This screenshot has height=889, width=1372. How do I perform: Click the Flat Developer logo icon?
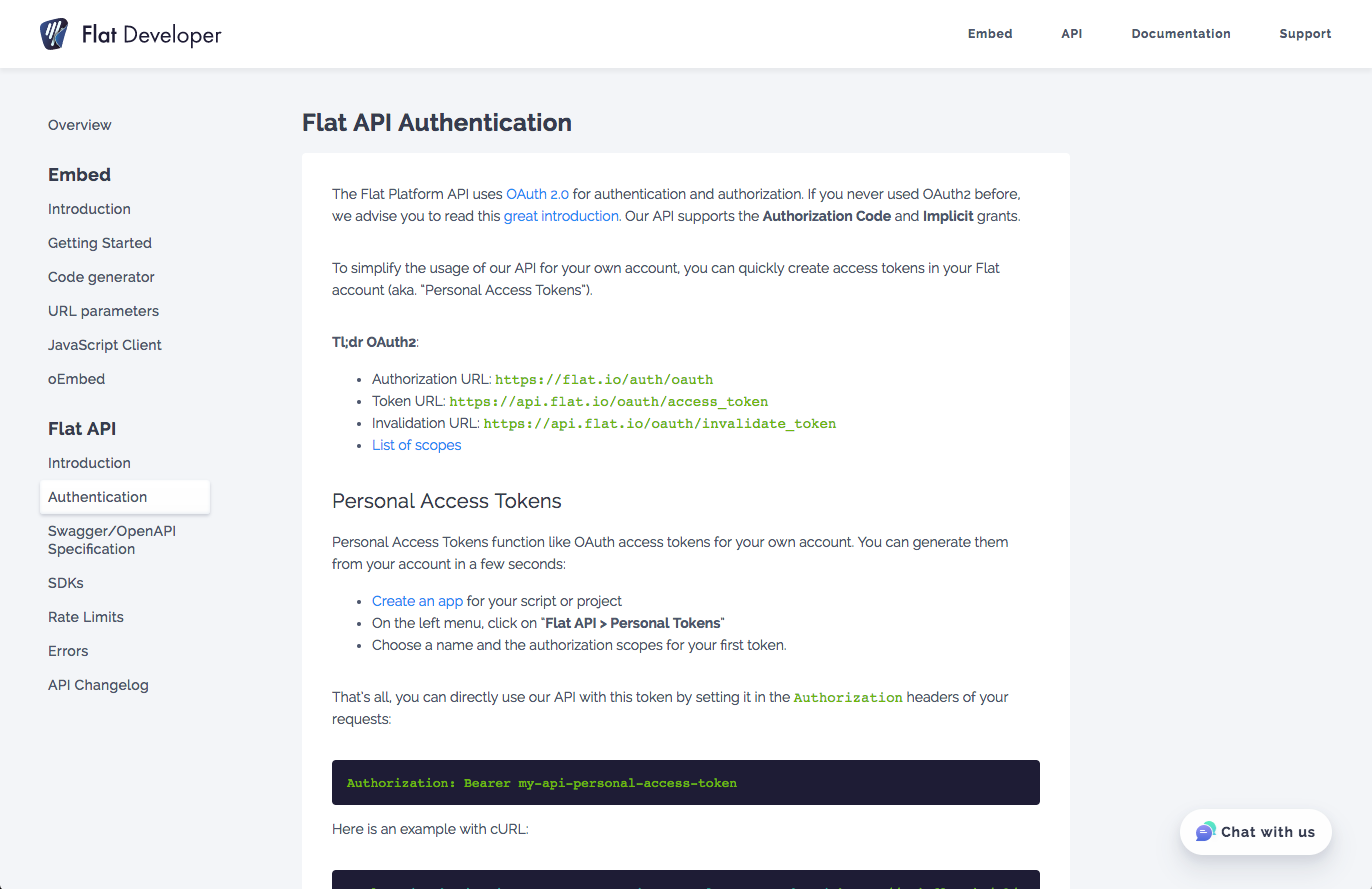54,34
